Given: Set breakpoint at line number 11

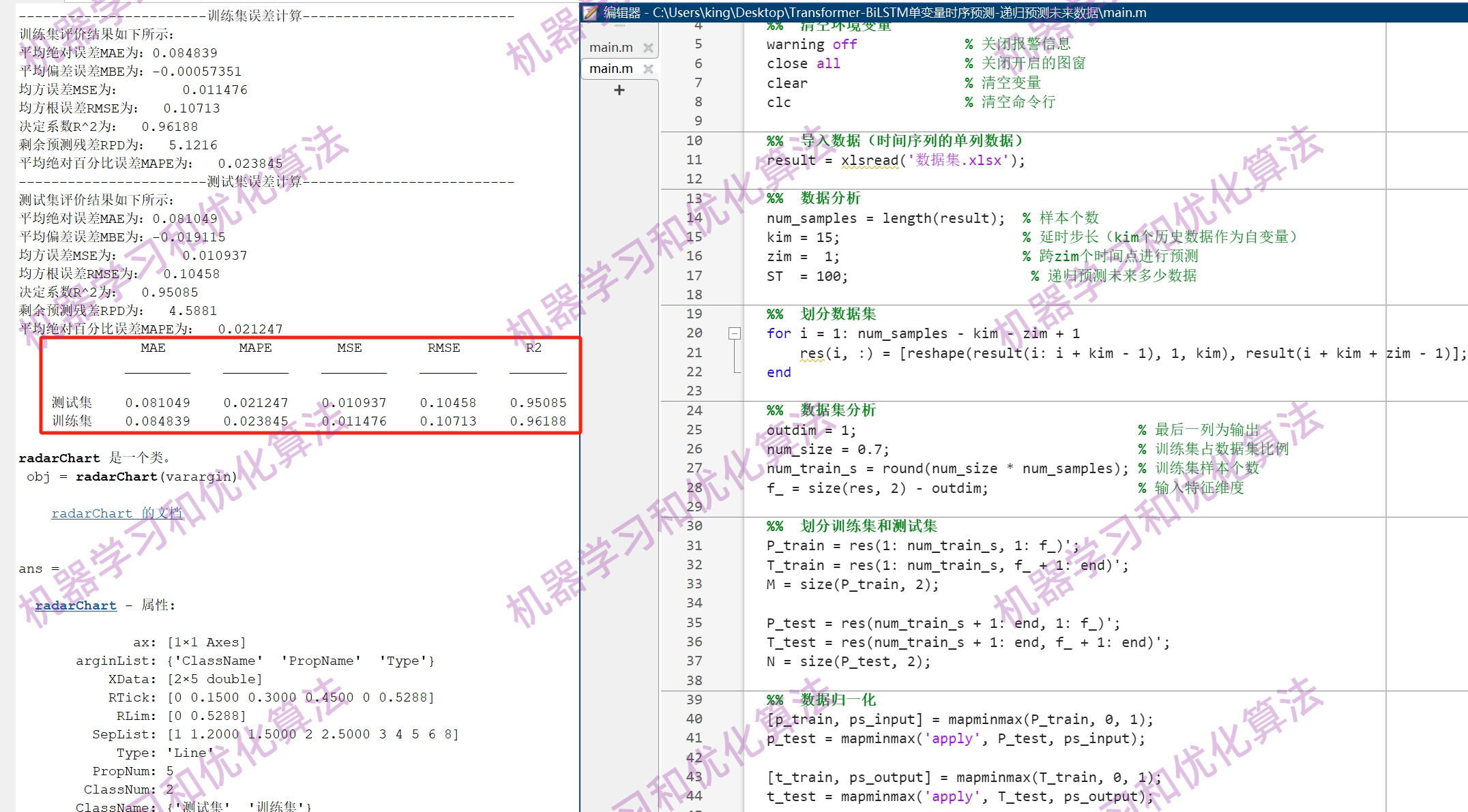Looking at the screenshot, I should pos(694,160).
